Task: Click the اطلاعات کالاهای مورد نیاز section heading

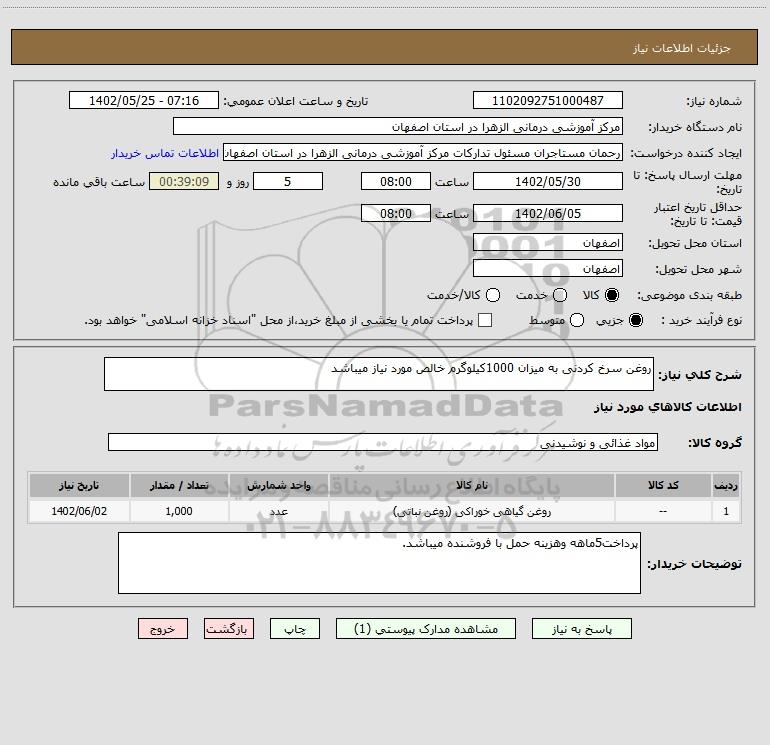Action: point(668,407)
